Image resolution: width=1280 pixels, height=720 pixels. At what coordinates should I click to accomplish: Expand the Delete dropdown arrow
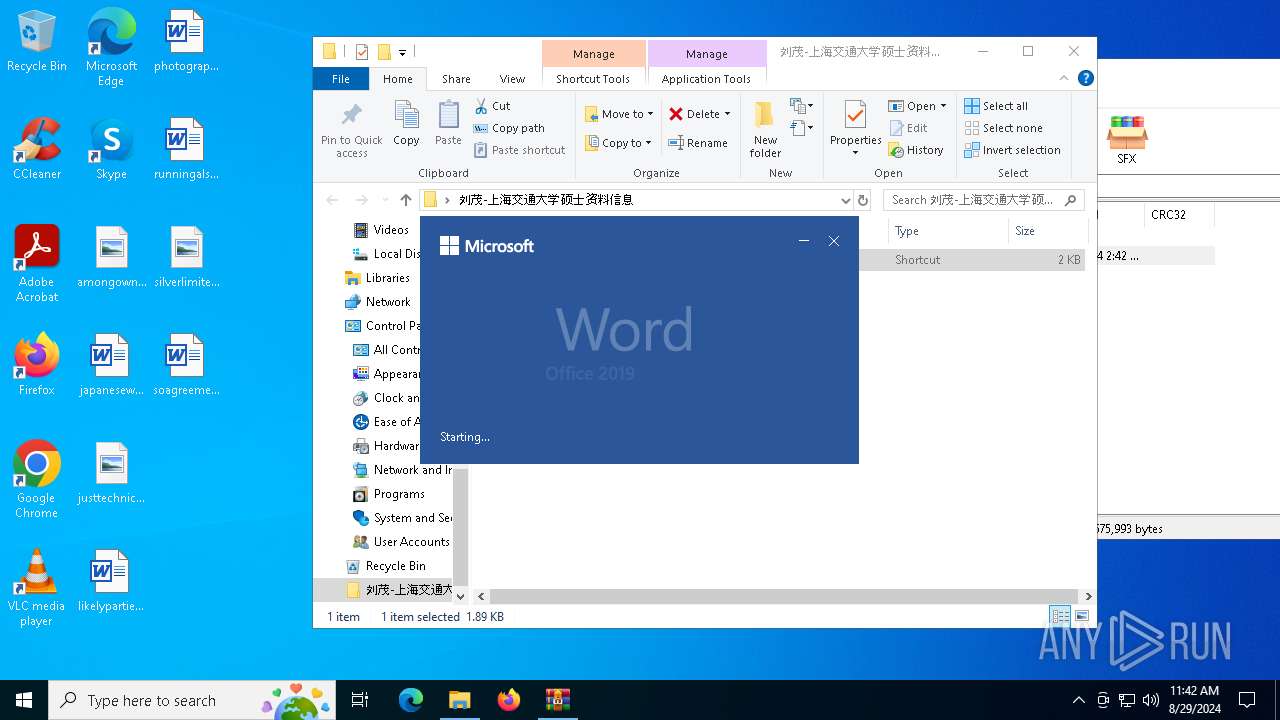(x=727, y=114)
